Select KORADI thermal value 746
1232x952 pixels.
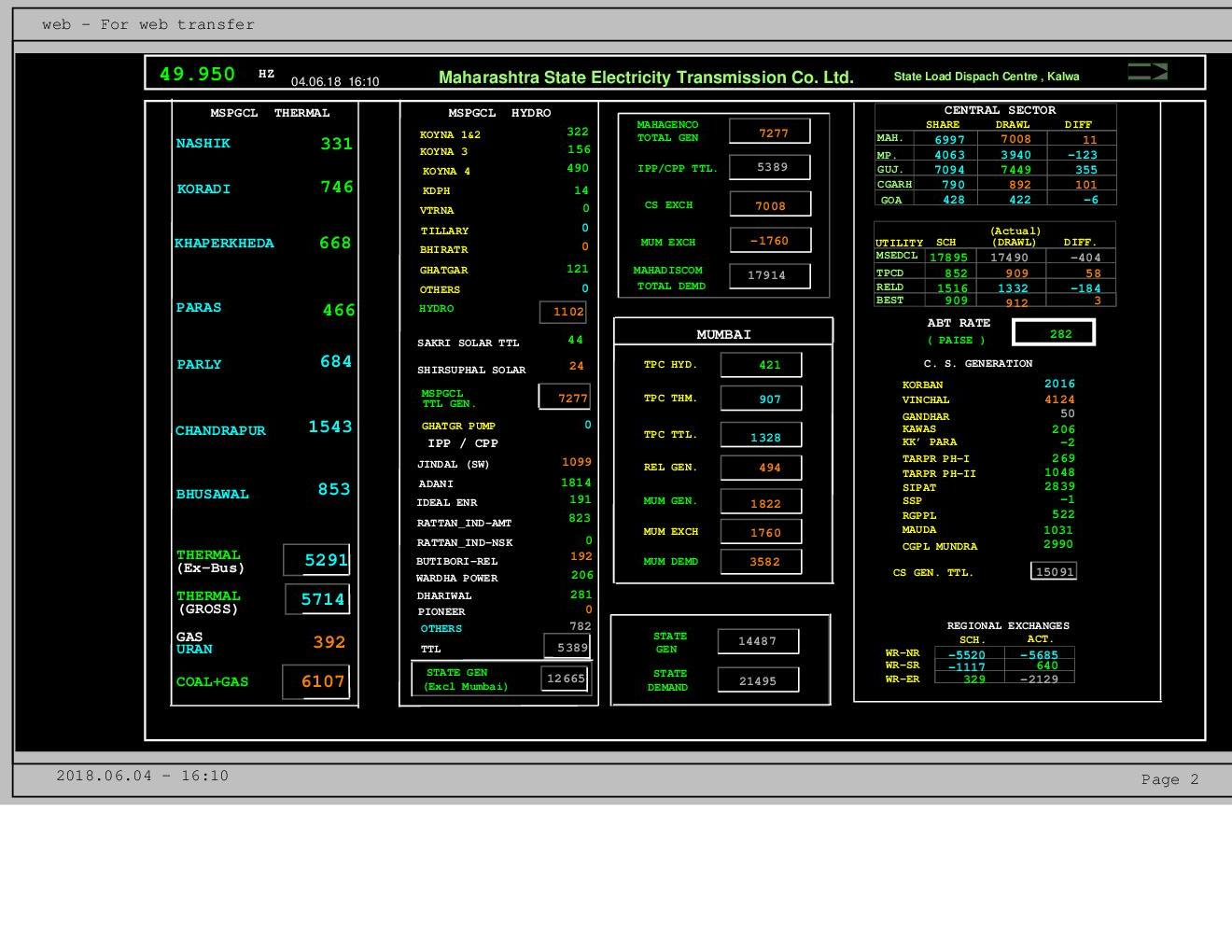(336, 187)
